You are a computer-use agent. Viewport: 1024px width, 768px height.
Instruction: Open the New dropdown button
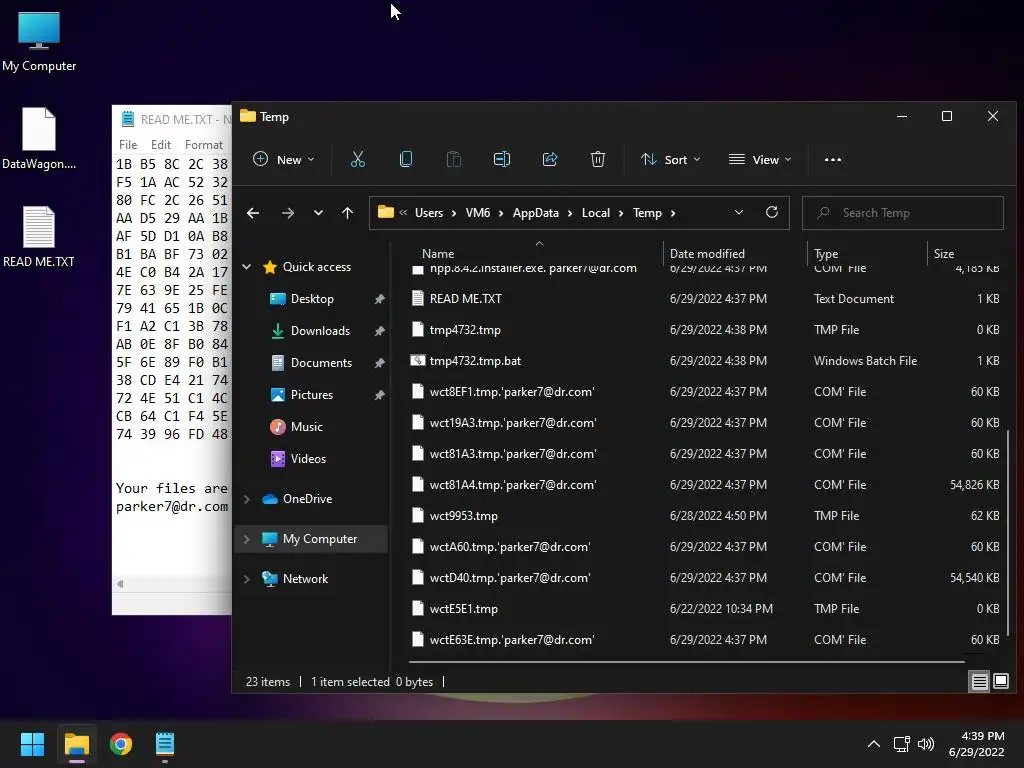click(283, 159)
